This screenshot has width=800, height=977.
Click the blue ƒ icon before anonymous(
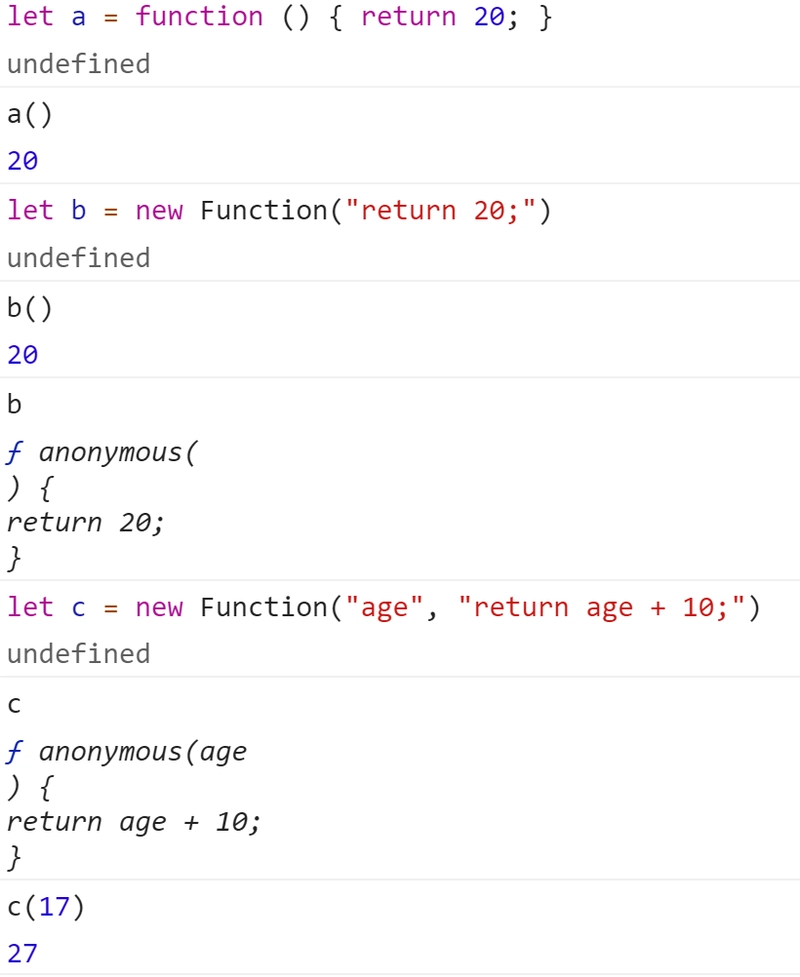[14, 452]
